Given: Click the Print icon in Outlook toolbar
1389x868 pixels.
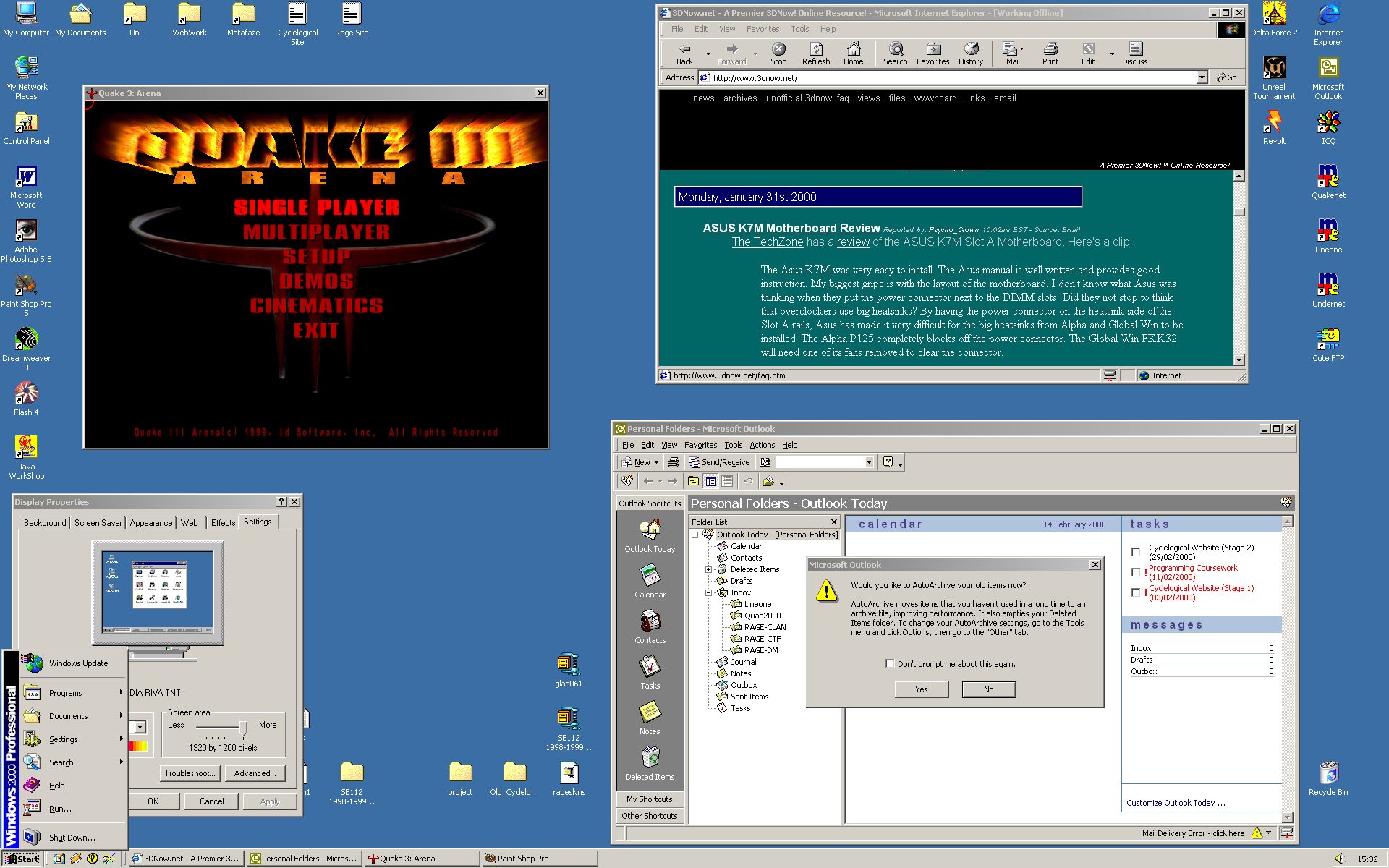Looking at the screenshot, I should click(674, 462).
